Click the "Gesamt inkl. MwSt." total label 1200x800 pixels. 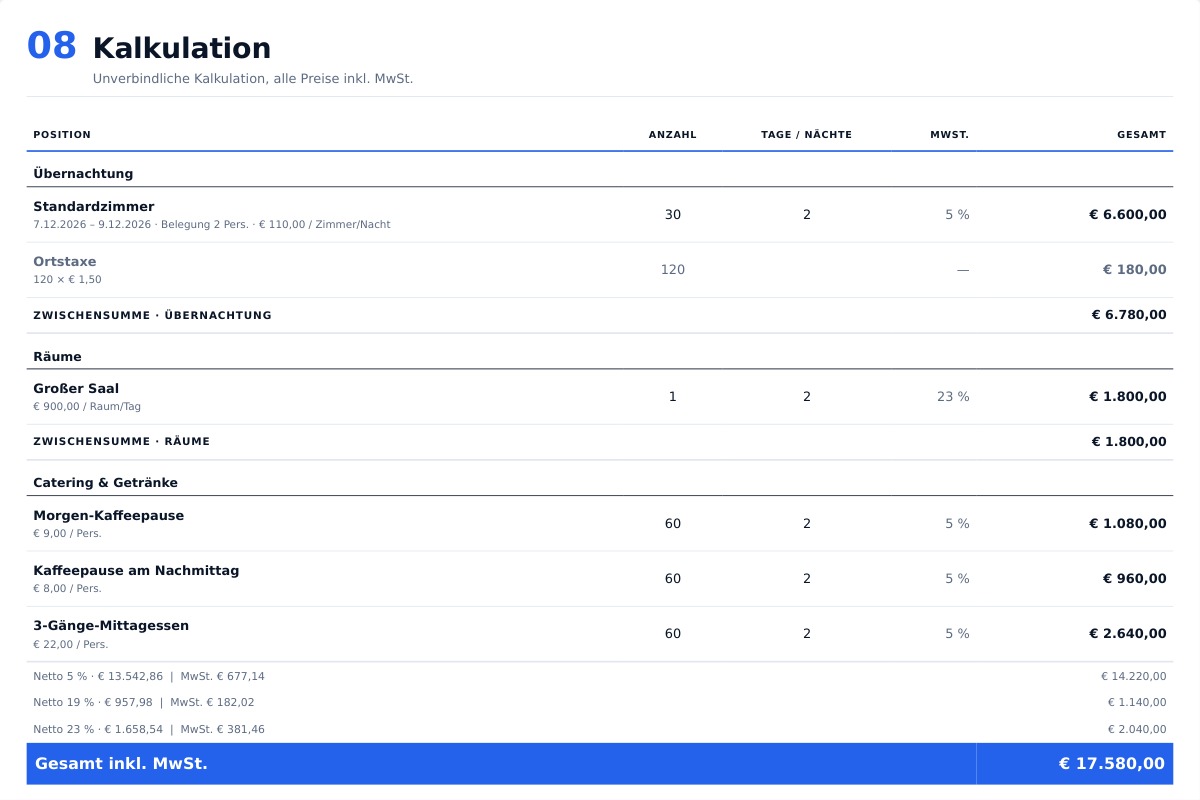click(121, 764)
